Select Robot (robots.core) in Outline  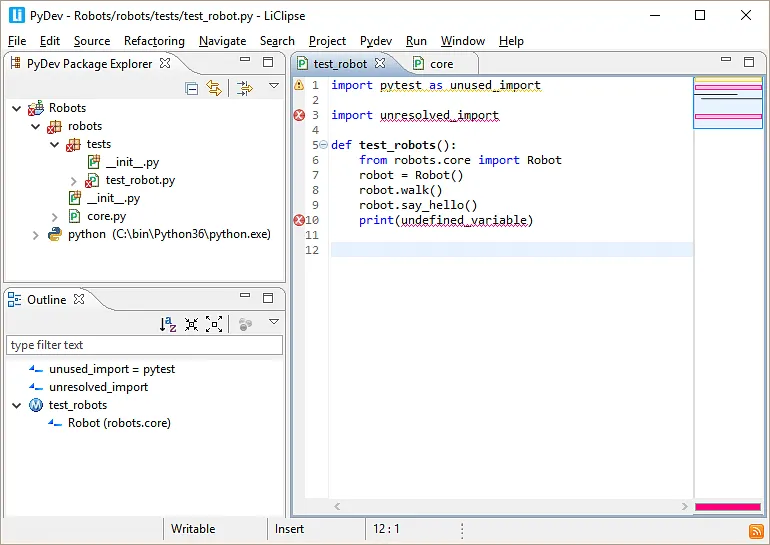tap(119, 423)
